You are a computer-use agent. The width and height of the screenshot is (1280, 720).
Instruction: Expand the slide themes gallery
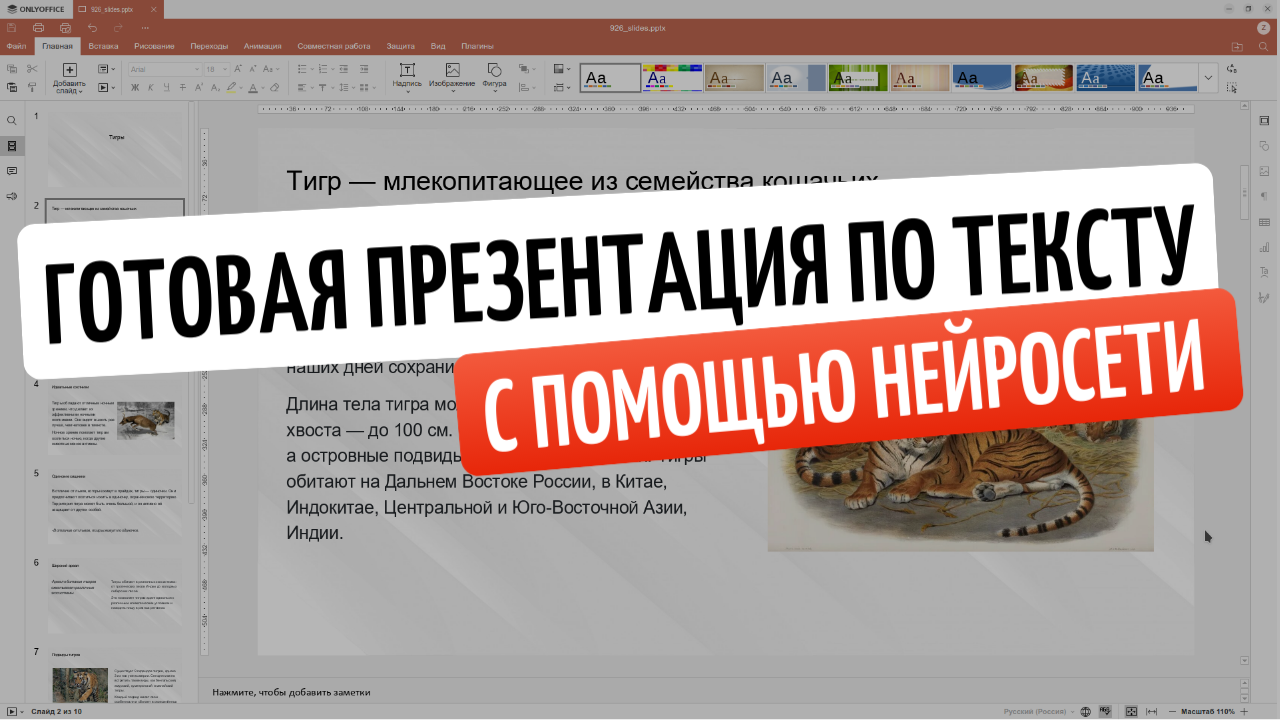tap(1208, 77)
